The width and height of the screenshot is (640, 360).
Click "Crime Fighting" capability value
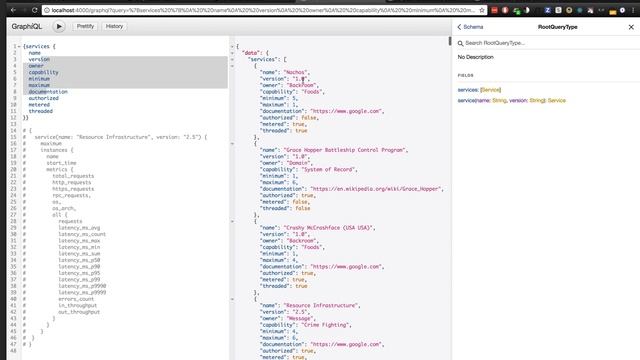(x=326, y=325)
